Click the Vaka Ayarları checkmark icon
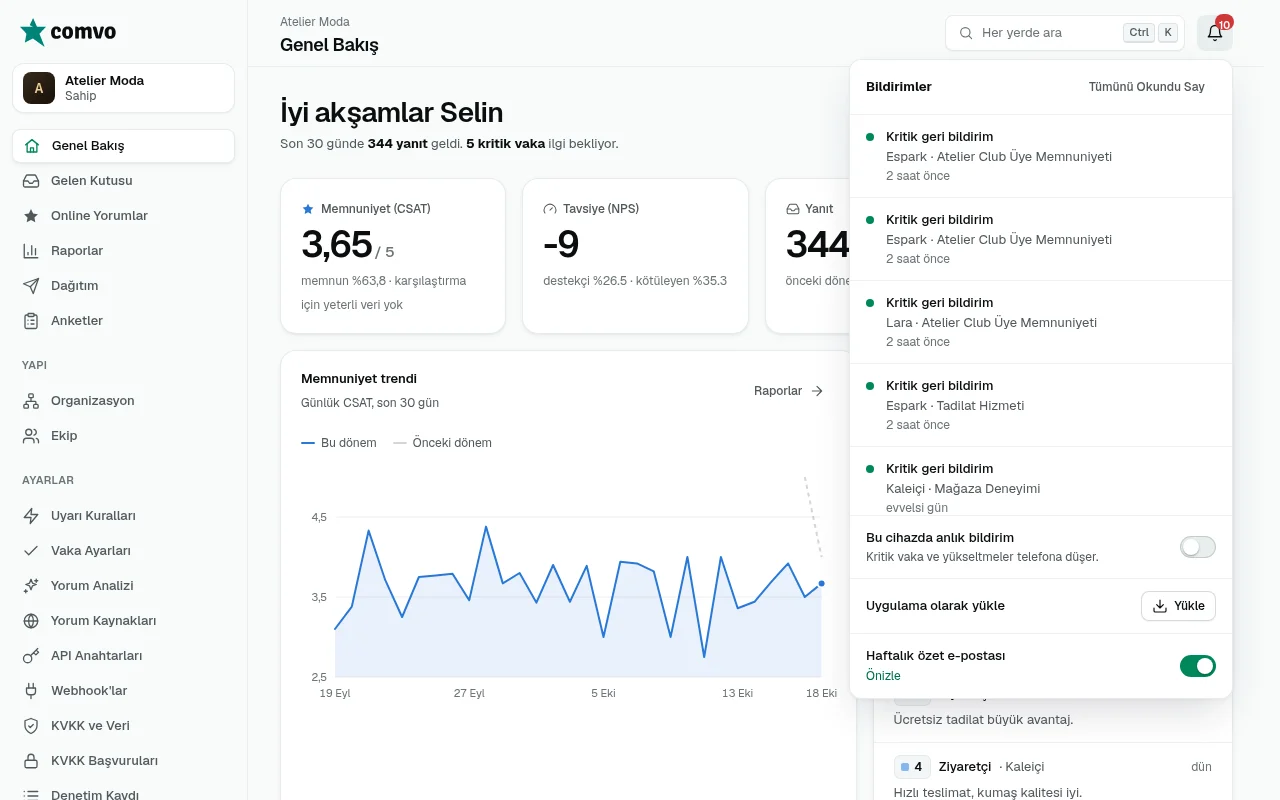This screenshot has width=1280, height=800. [x=31, y=551]
